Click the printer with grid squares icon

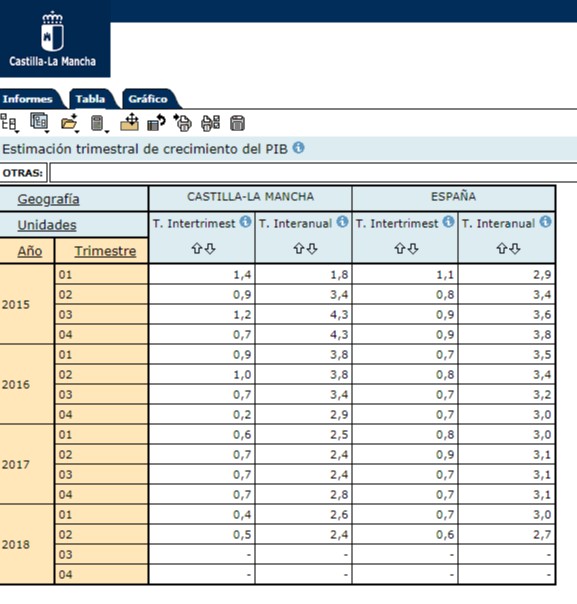point(210,123)
